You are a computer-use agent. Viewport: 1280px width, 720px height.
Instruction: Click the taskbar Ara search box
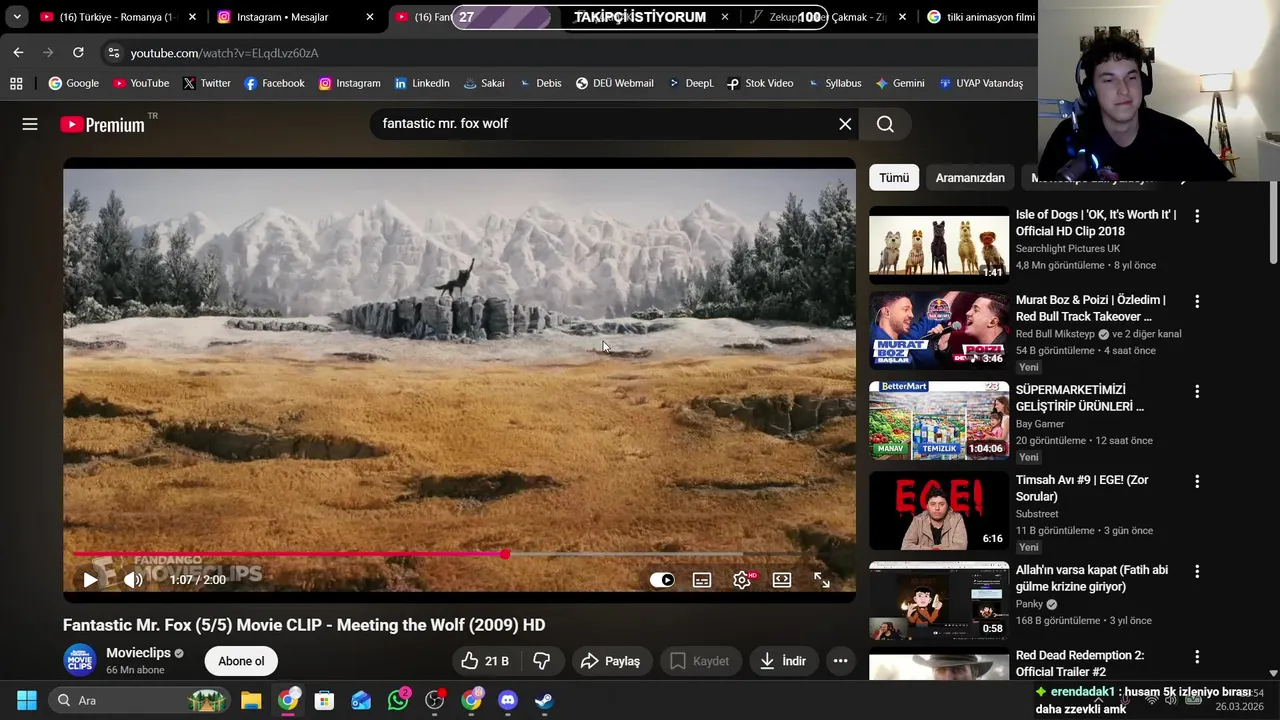pyautogui.click(x=142, y=700)
